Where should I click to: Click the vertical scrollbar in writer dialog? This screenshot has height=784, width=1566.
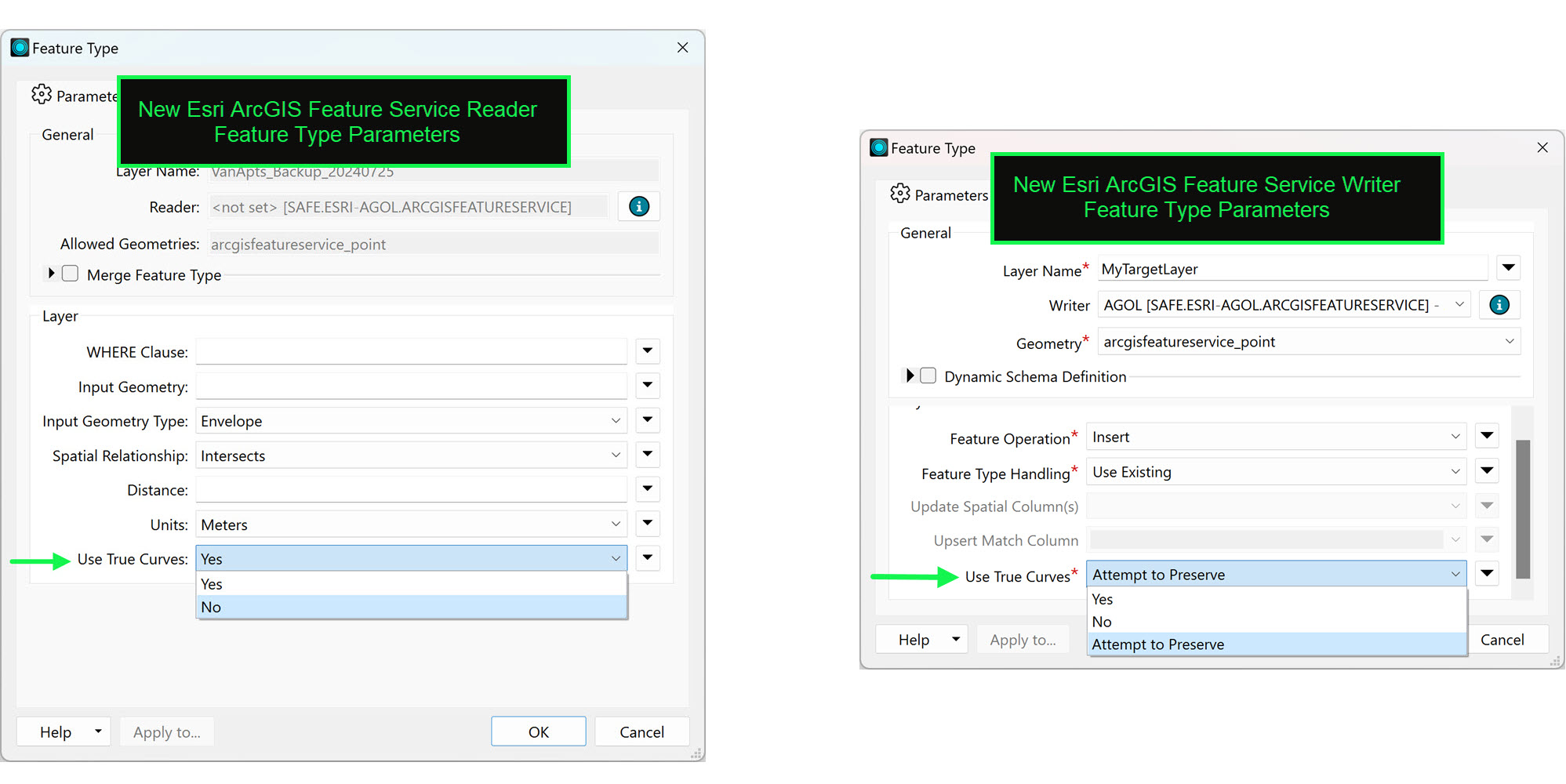pyautogui.click(x=1523, y=509)
